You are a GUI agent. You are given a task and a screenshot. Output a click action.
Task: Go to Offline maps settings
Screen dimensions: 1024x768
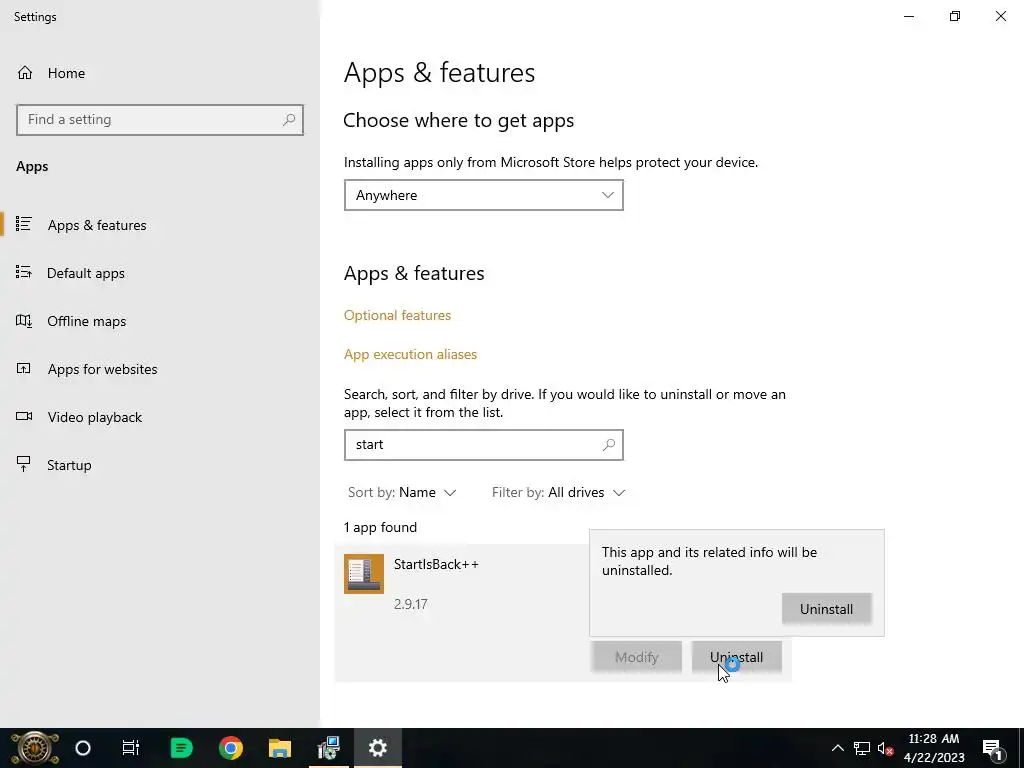click(86, 321)
